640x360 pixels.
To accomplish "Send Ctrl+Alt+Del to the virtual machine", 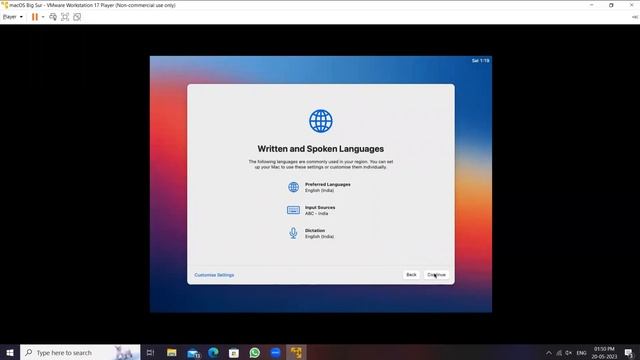I will [x=53, y=17].
